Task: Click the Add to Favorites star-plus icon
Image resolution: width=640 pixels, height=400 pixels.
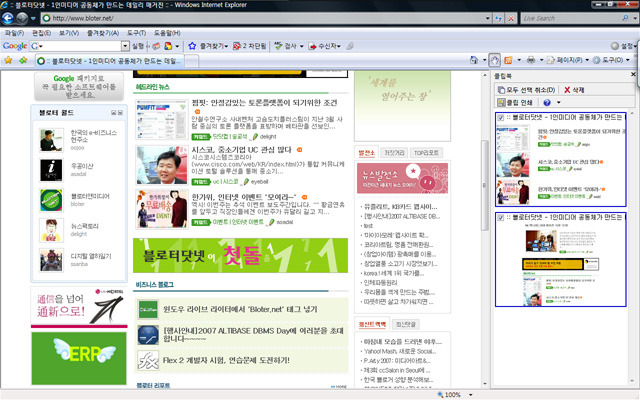Action: [x=23, y=60]
